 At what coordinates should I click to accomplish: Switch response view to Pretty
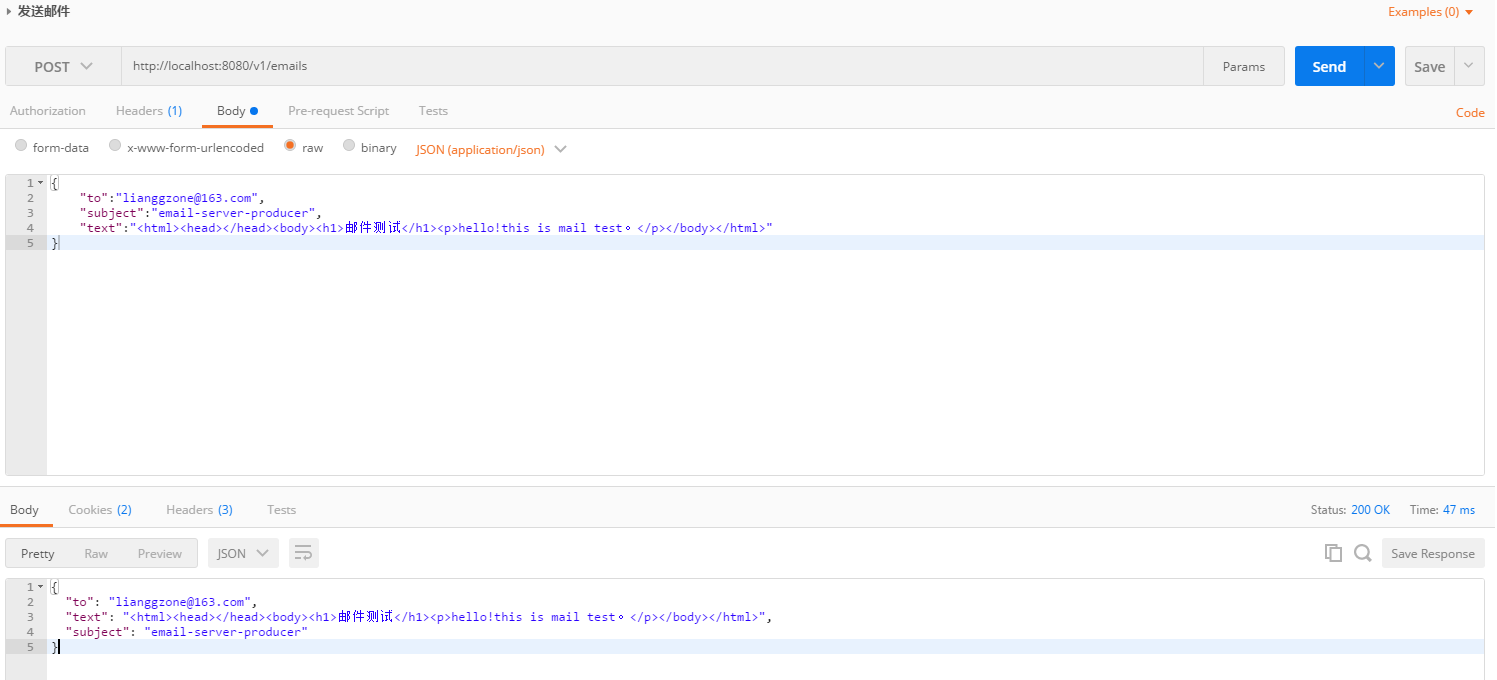coord(38,553)
